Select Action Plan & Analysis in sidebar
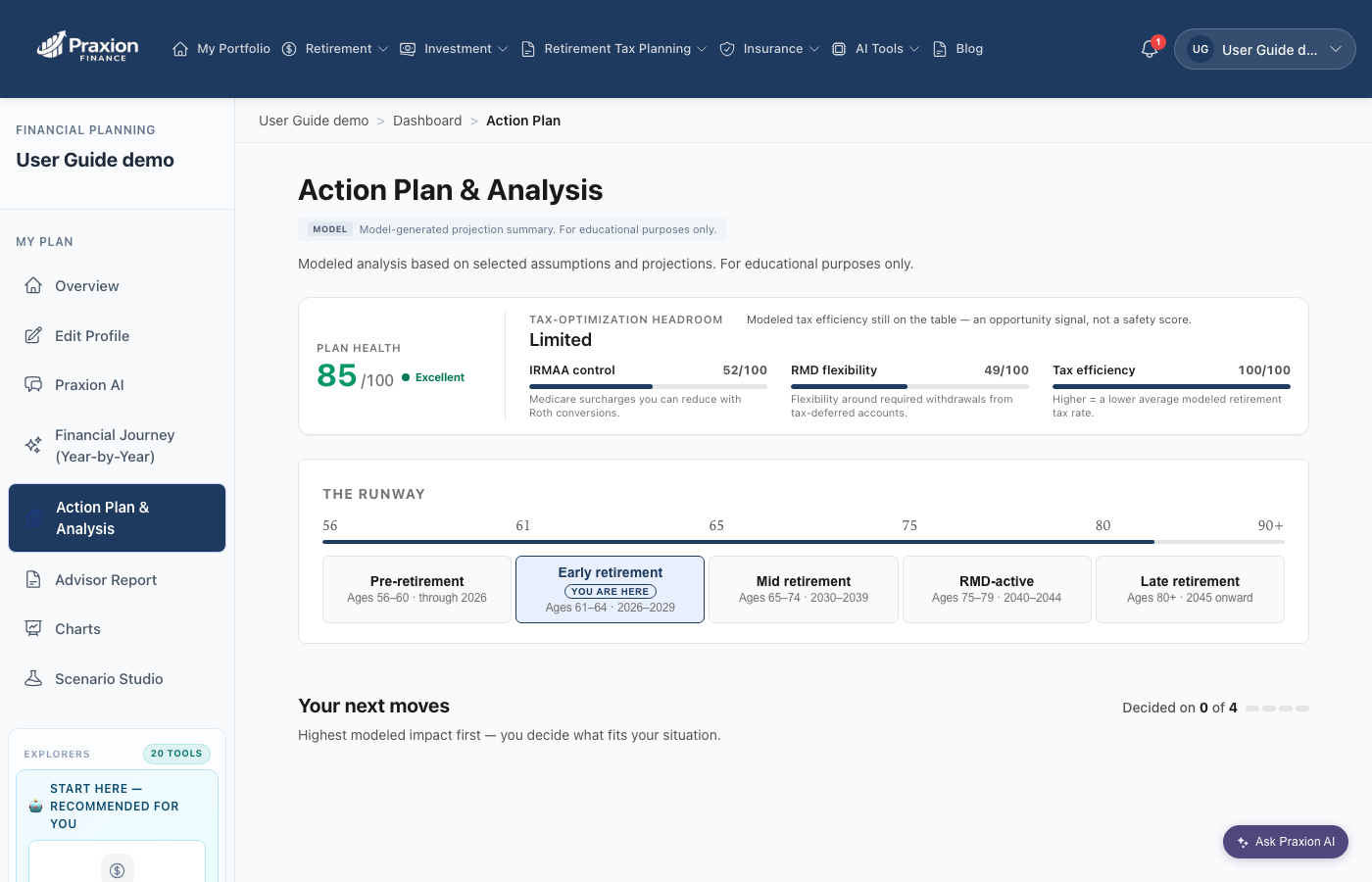 (118, 517)
